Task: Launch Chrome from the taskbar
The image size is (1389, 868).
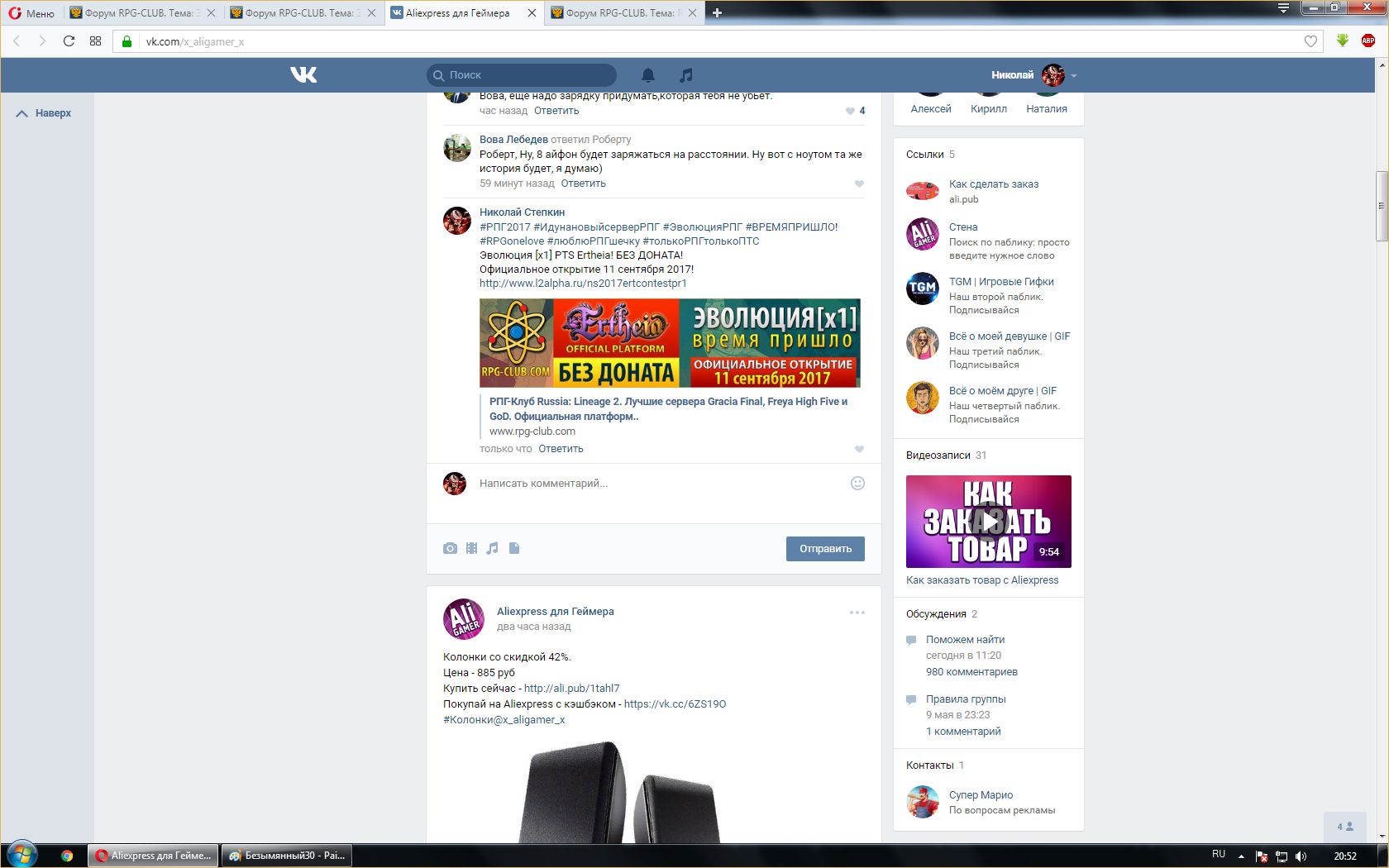Action: click(67, 856)
